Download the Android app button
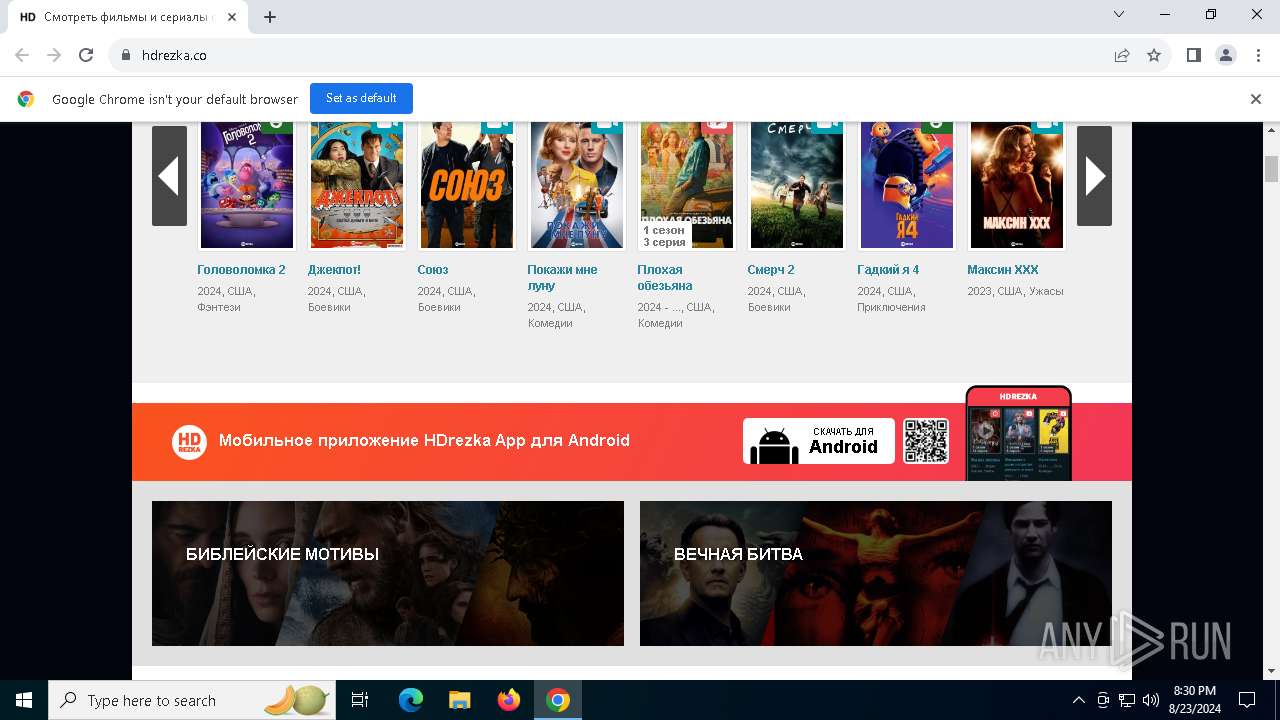 tap(819, 441)
